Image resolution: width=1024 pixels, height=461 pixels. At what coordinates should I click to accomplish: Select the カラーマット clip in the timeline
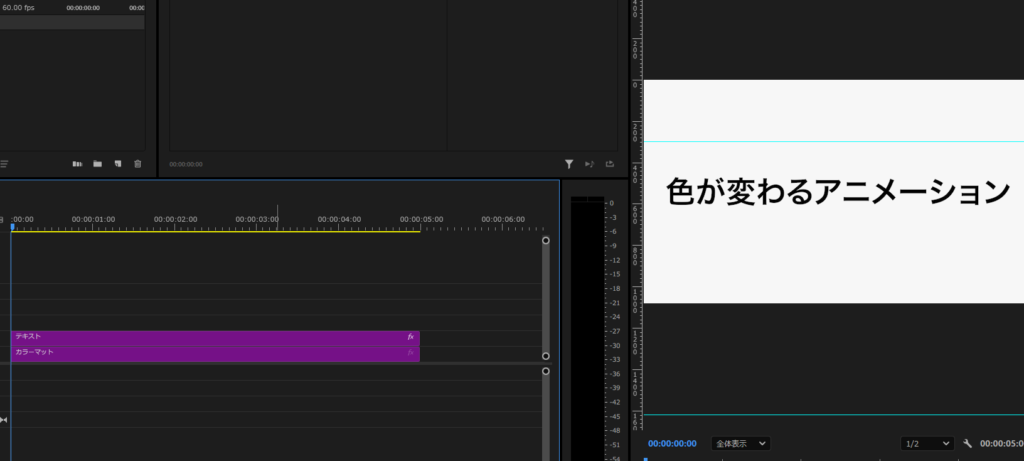click(200, 353)
